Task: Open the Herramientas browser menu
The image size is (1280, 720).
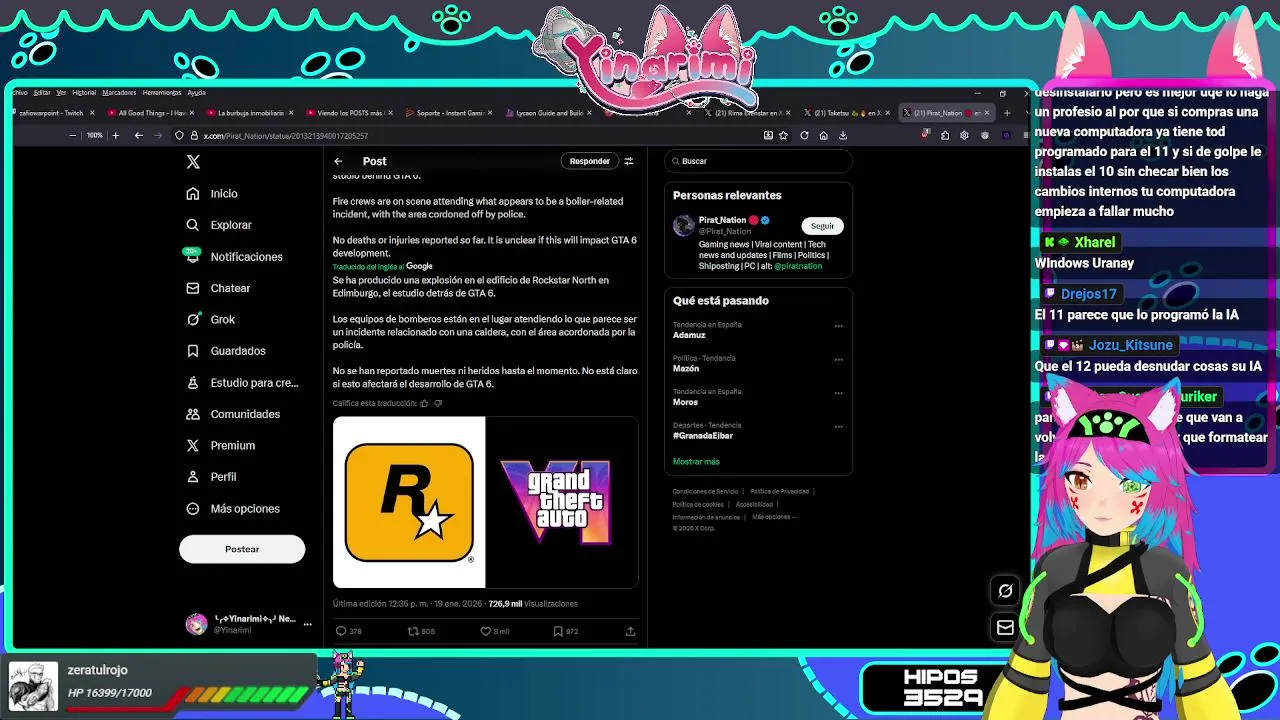Action: point(162,92)
